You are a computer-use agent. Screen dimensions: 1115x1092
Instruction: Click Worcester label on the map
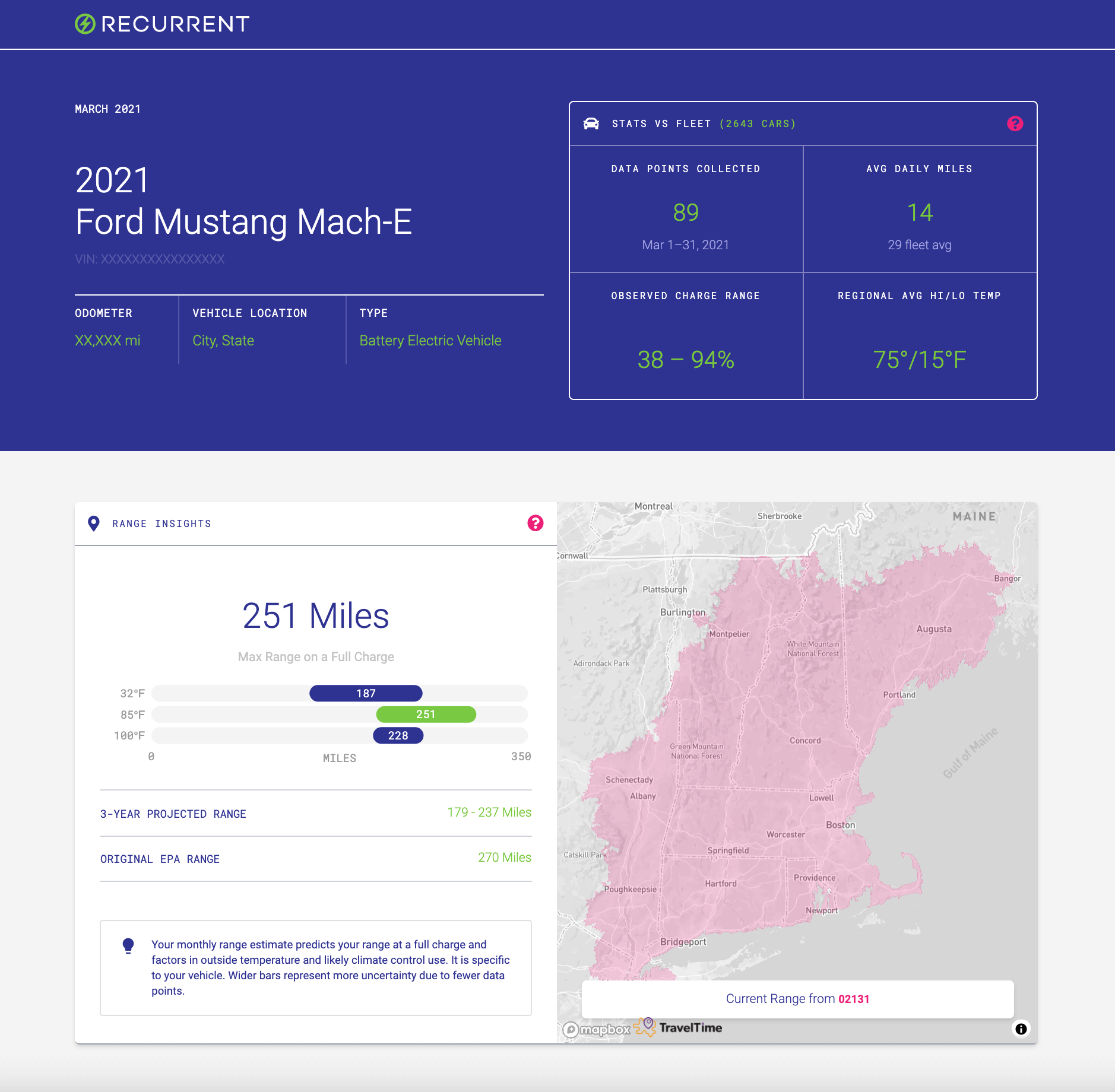pos(785,834)
